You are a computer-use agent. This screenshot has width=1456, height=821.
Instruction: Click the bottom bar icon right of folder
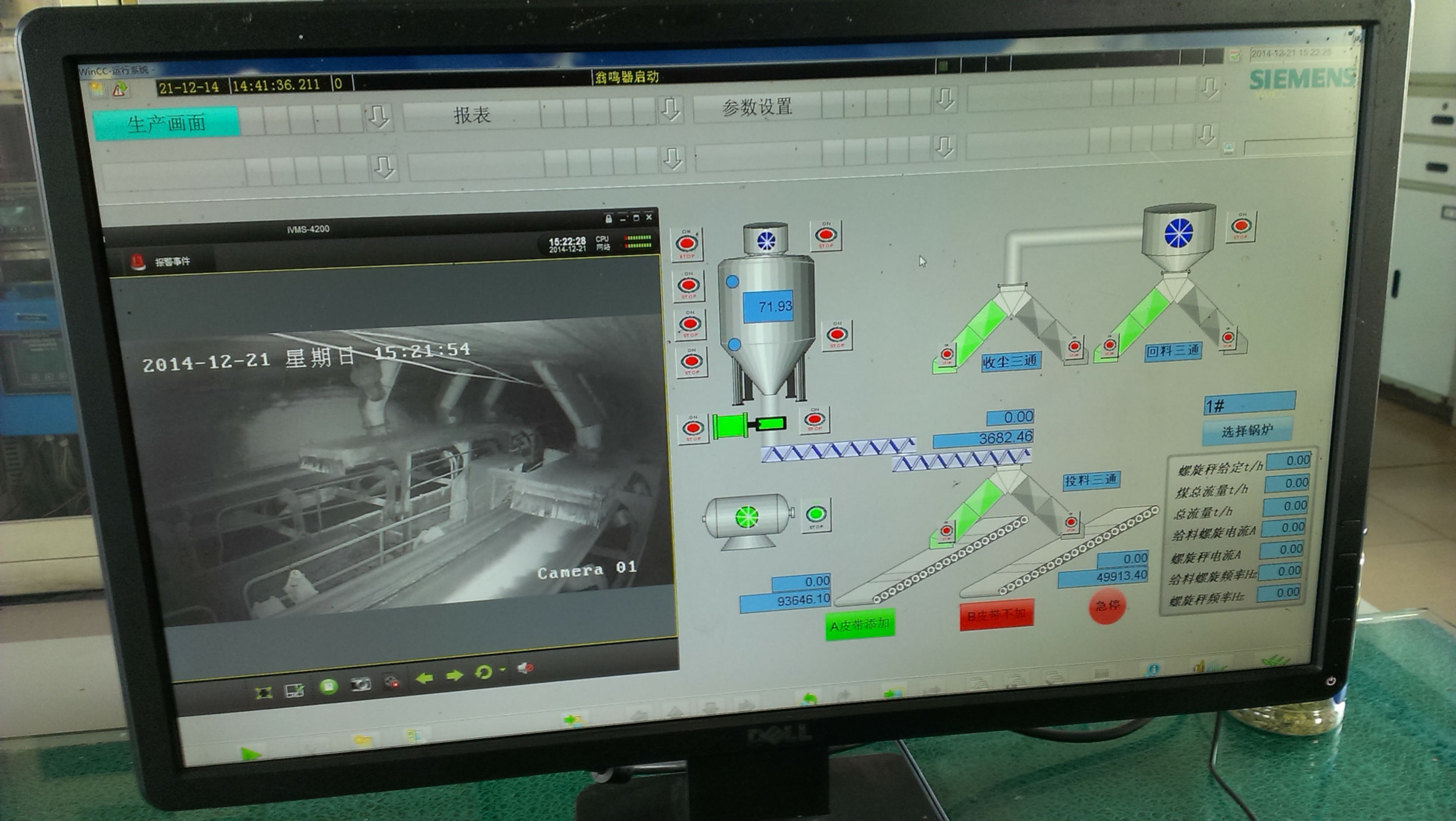pos(414,735)
